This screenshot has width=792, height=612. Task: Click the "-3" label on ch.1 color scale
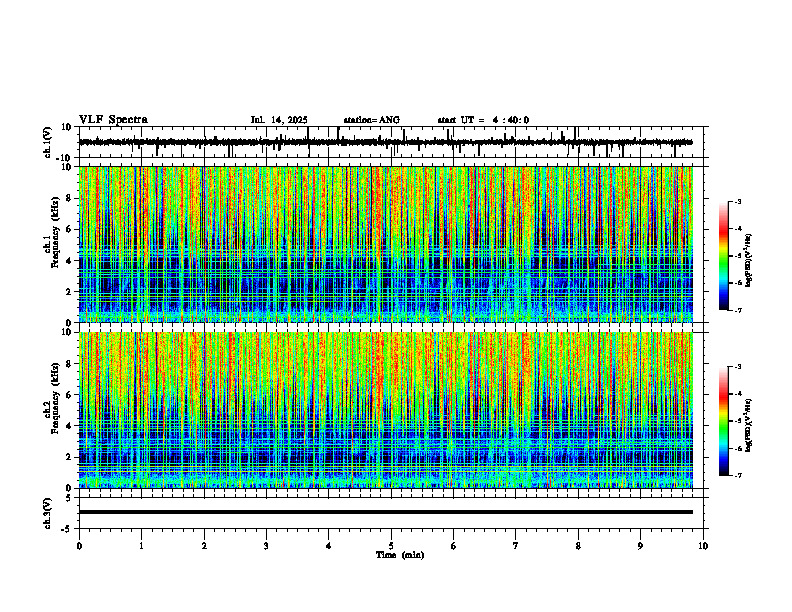(737, 201)
